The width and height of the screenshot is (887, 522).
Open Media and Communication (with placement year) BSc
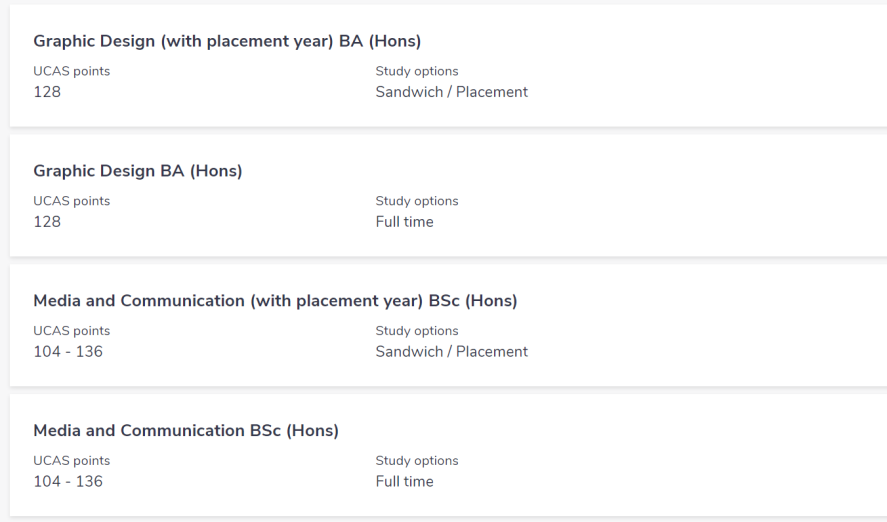click(275, 301)
